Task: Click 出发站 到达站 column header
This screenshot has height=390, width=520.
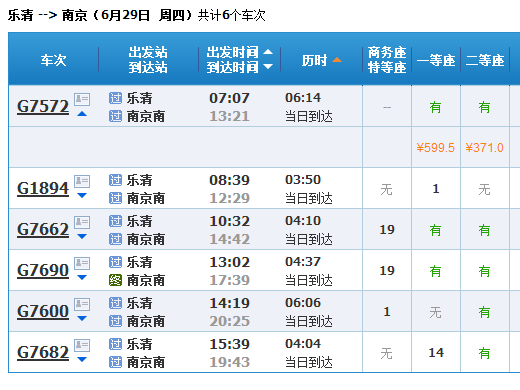Action: coord(148,60)
